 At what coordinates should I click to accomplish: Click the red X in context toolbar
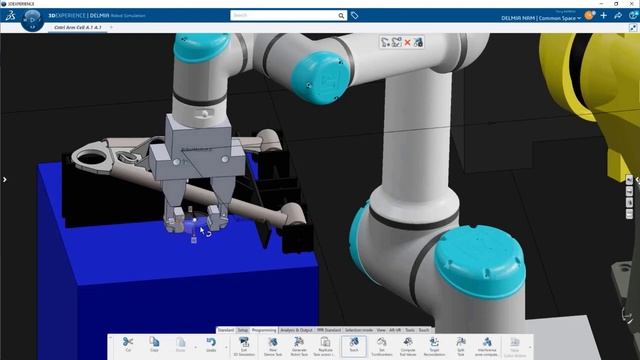pos(407,42)
